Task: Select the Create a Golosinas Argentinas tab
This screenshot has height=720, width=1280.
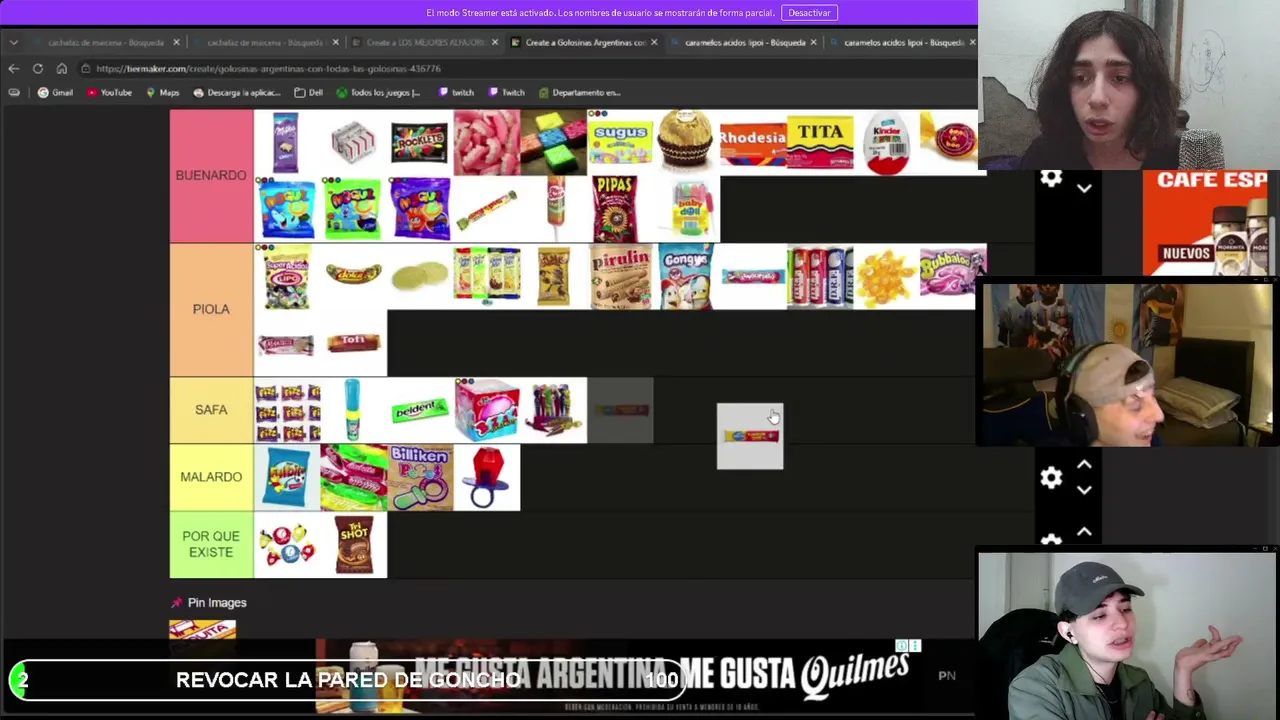Action: (585, 42)
